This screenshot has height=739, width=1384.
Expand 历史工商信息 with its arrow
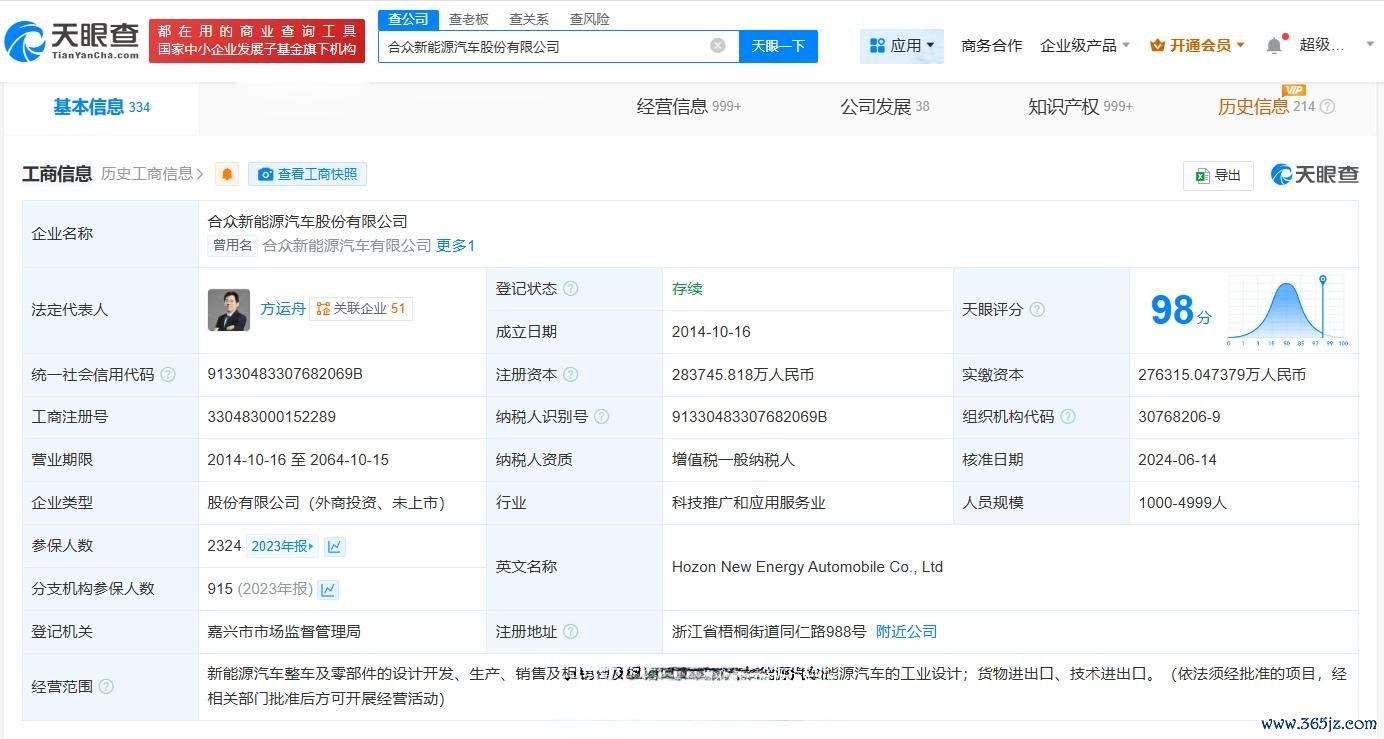[x=152, y=174]
